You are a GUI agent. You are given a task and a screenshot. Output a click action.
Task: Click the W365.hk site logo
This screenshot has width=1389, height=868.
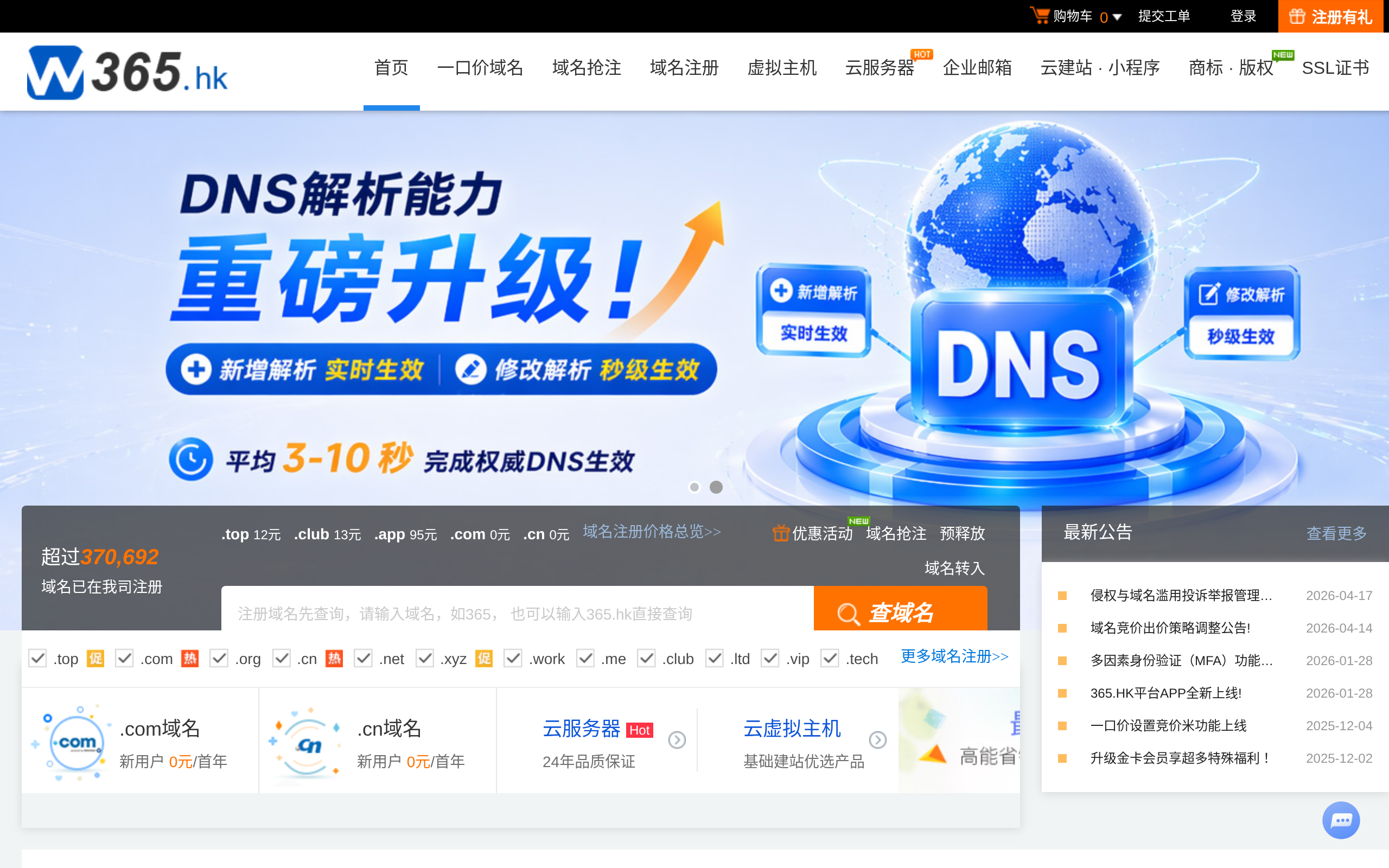click(x=128, y=72)
